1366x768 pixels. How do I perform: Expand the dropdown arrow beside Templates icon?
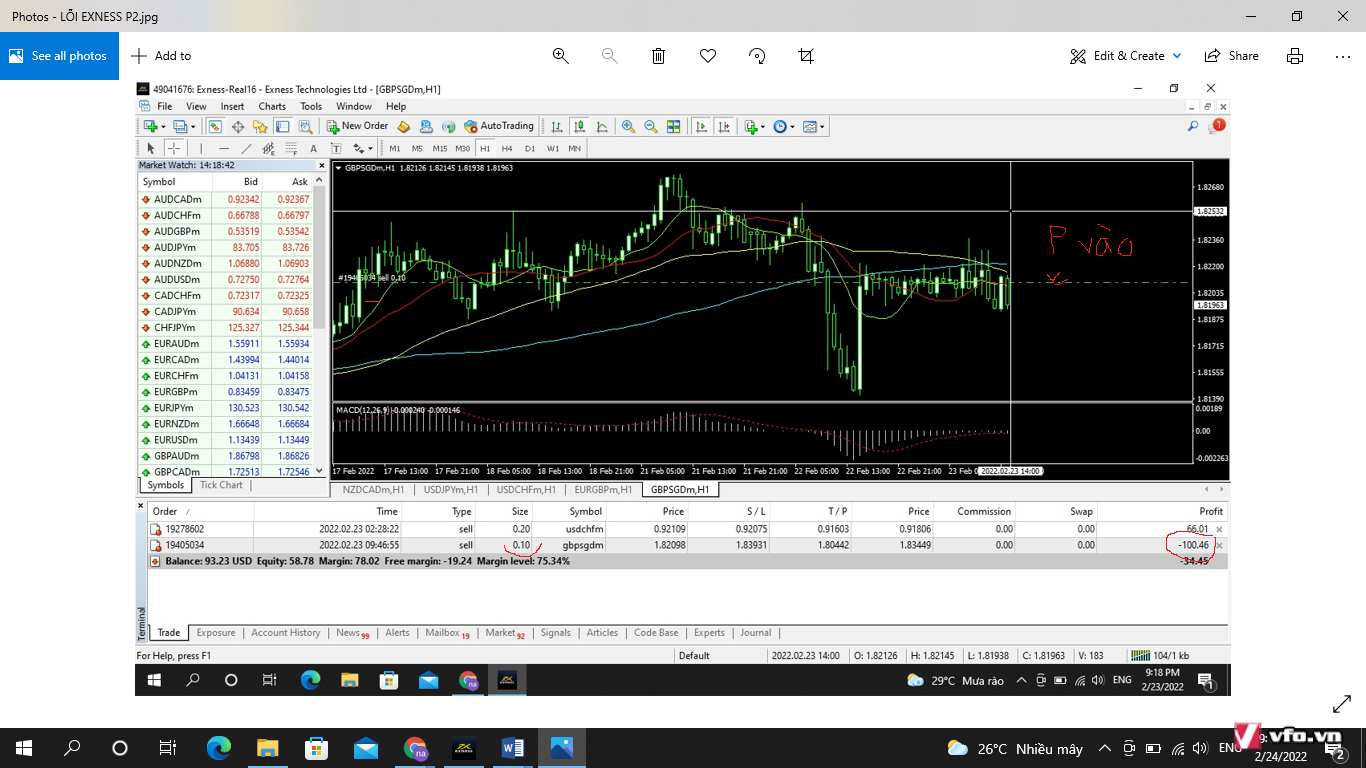pyautogui.click(x=822, y=127)
